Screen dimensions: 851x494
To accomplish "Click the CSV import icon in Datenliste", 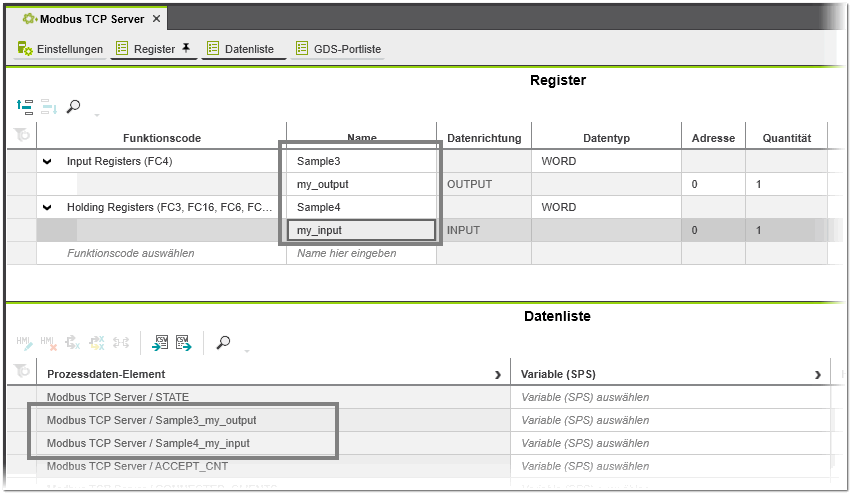I will tap(161, 343).
